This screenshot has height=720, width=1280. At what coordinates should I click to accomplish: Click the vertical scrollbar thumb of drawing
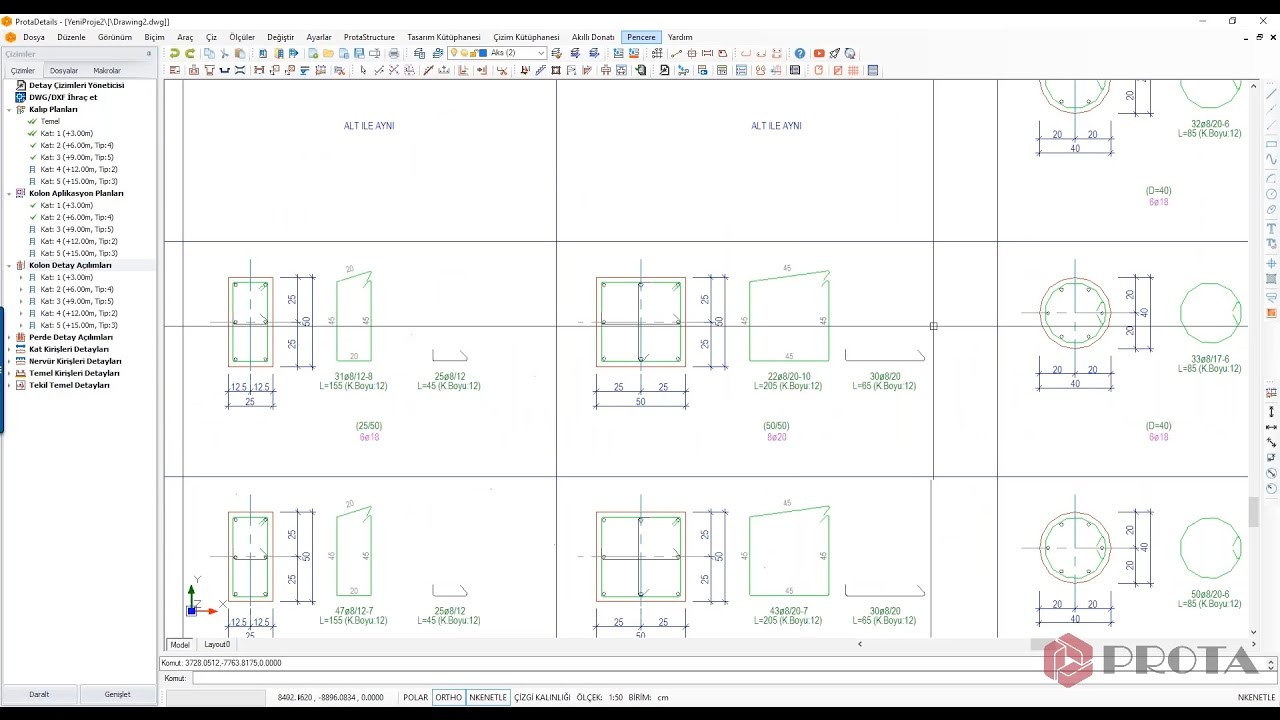click(x=1254, y=512)
